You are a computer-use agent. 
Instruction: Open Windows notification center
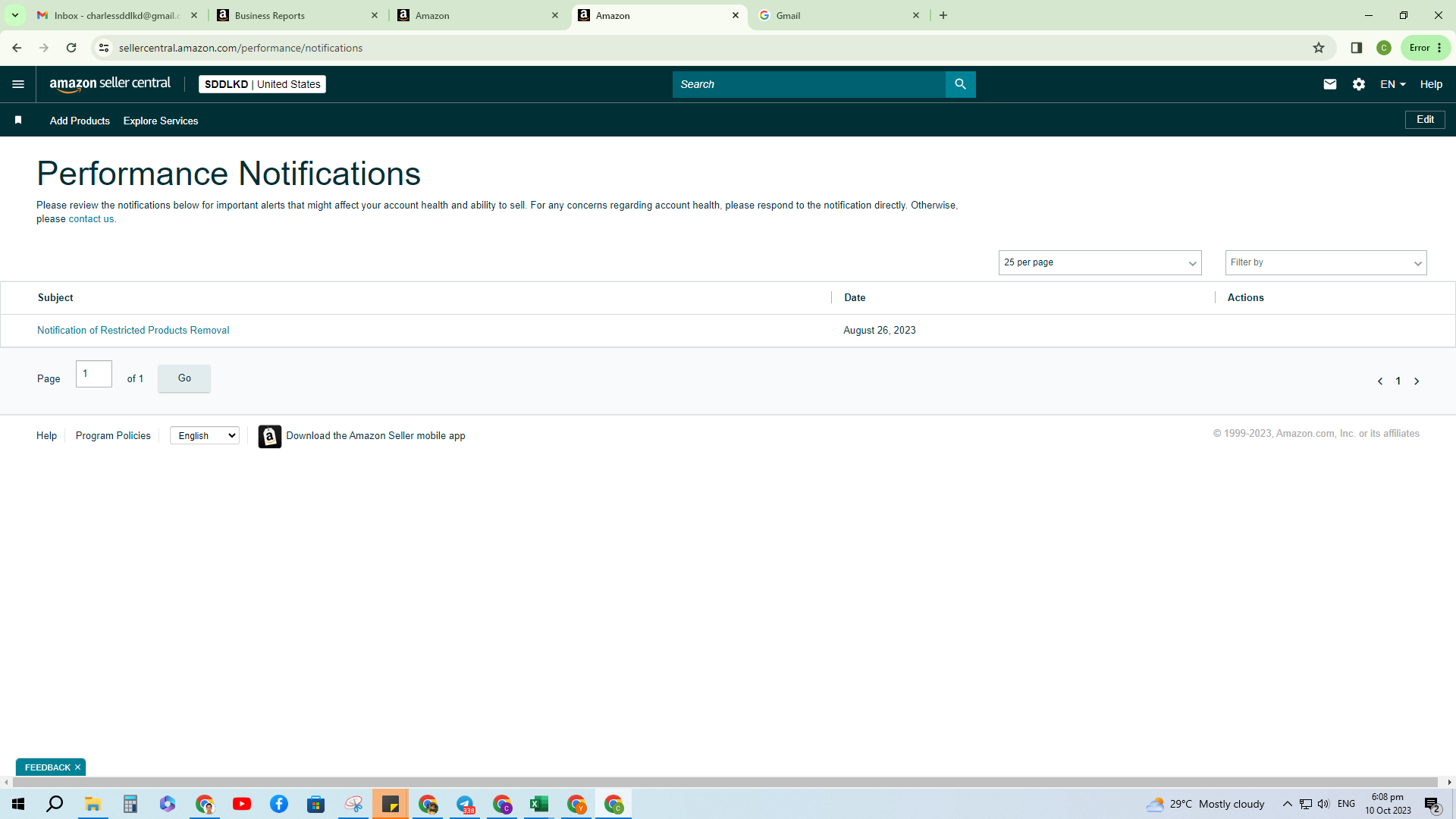coord(1432,805)
